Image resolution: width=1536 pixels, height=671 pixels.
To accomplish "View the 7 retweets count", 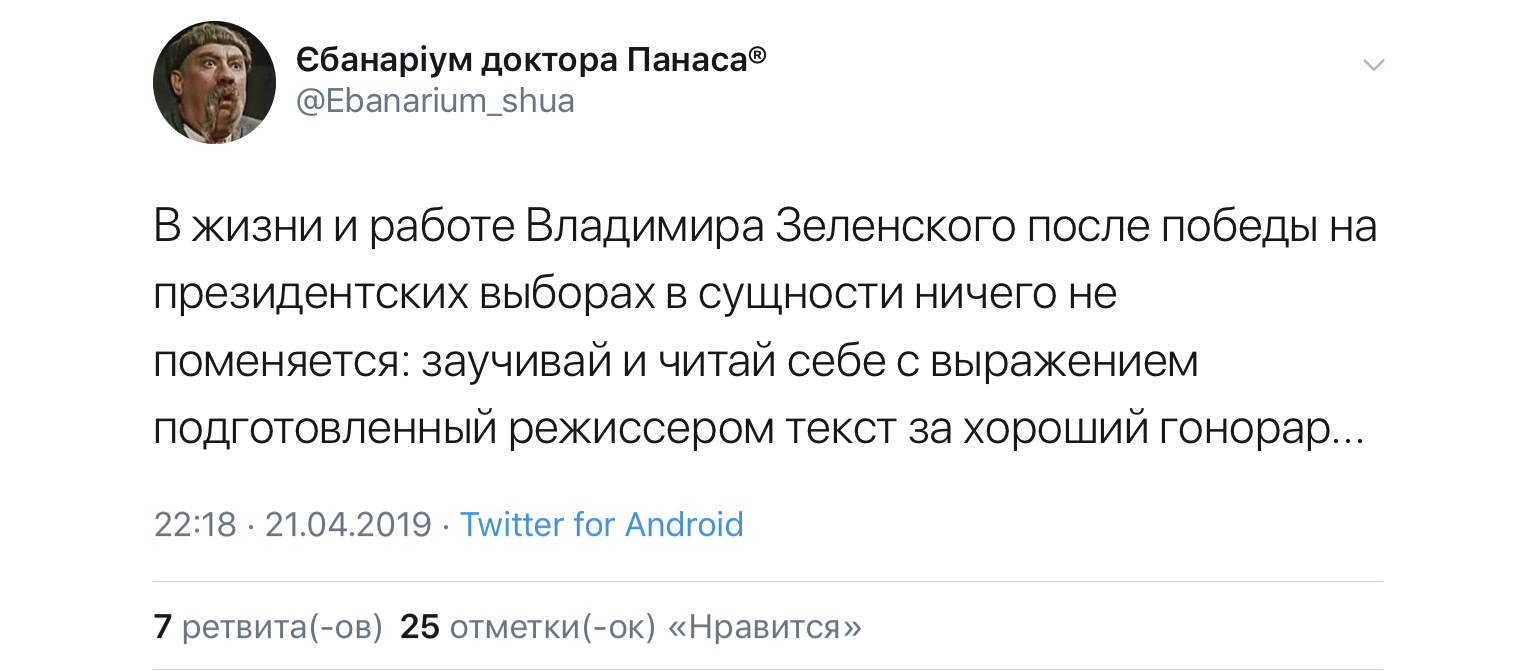I will (163, 627).
